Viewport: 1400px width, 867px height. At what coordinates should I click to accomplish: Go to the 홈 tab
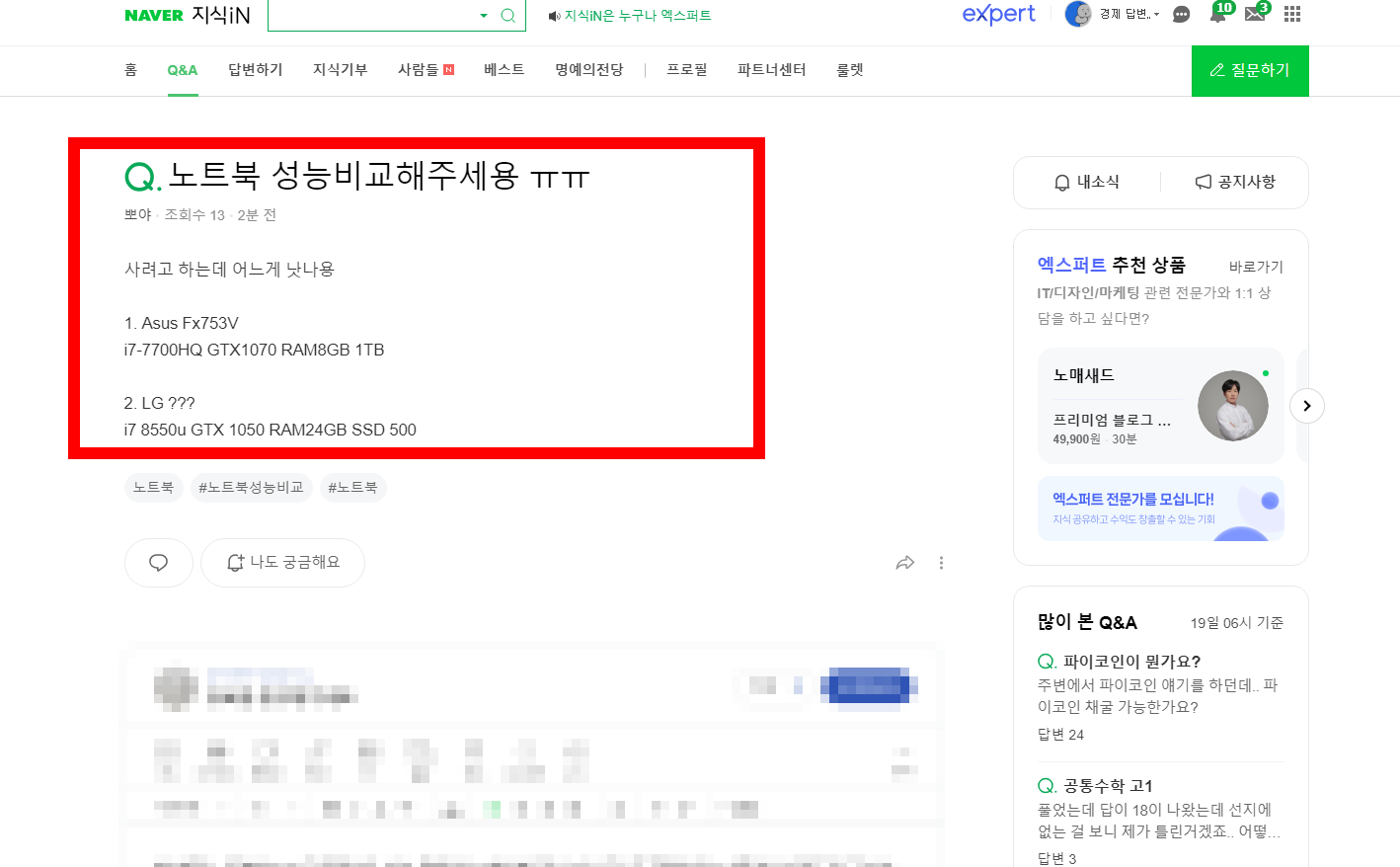click(130, 70)
